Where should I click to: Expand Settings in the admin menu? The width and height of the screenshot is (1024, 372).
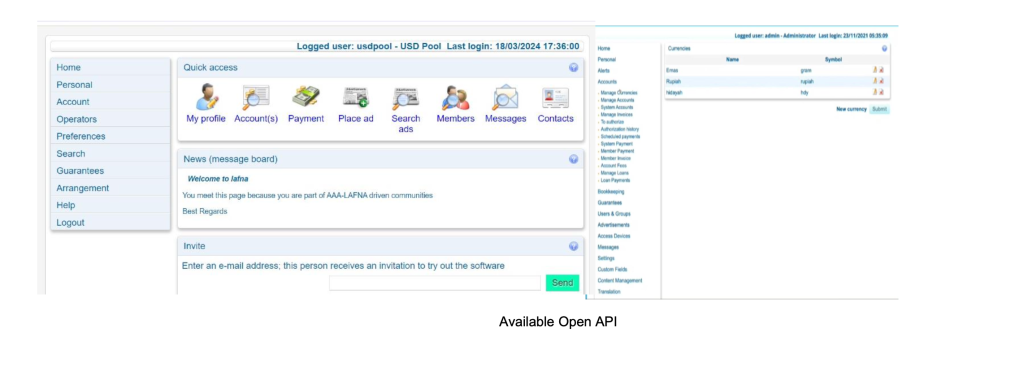pyautogui.click(x=606, y=258)
